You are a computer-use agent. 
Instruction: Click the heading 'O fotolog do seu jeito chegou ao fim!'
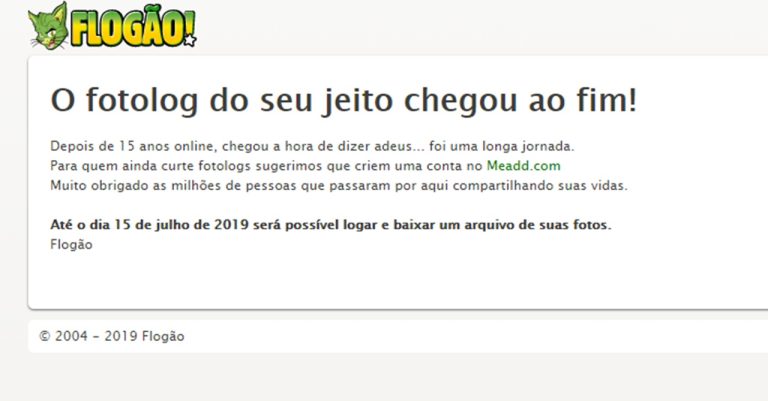[344, 100]
